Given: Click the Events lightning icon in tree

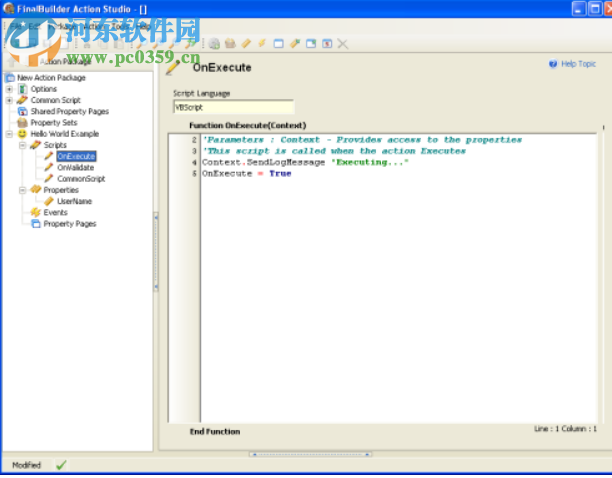Looking at the screenshot, I should (x=36, y=212).
